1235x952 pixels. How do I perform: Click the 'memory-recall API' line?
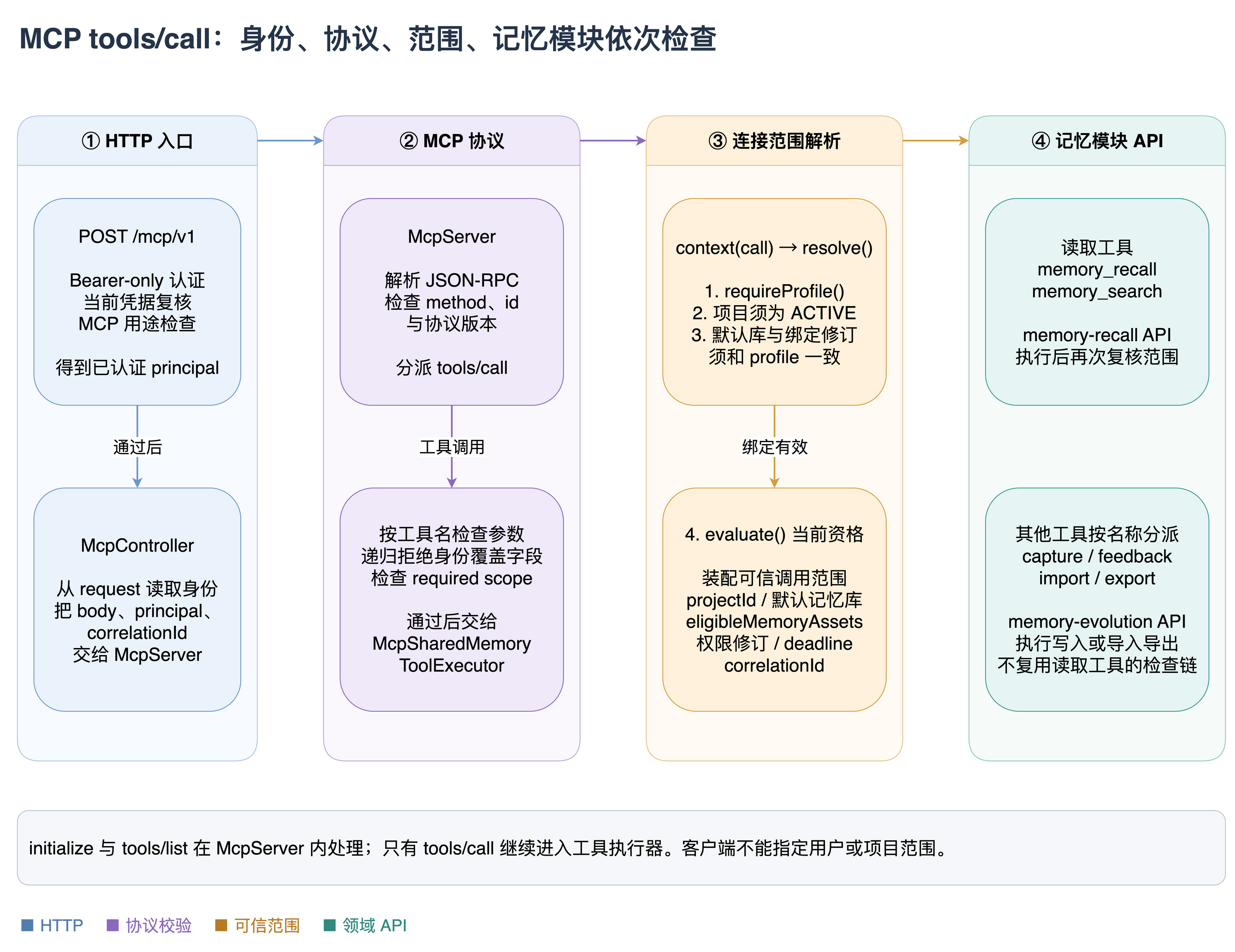point(1096,335)
